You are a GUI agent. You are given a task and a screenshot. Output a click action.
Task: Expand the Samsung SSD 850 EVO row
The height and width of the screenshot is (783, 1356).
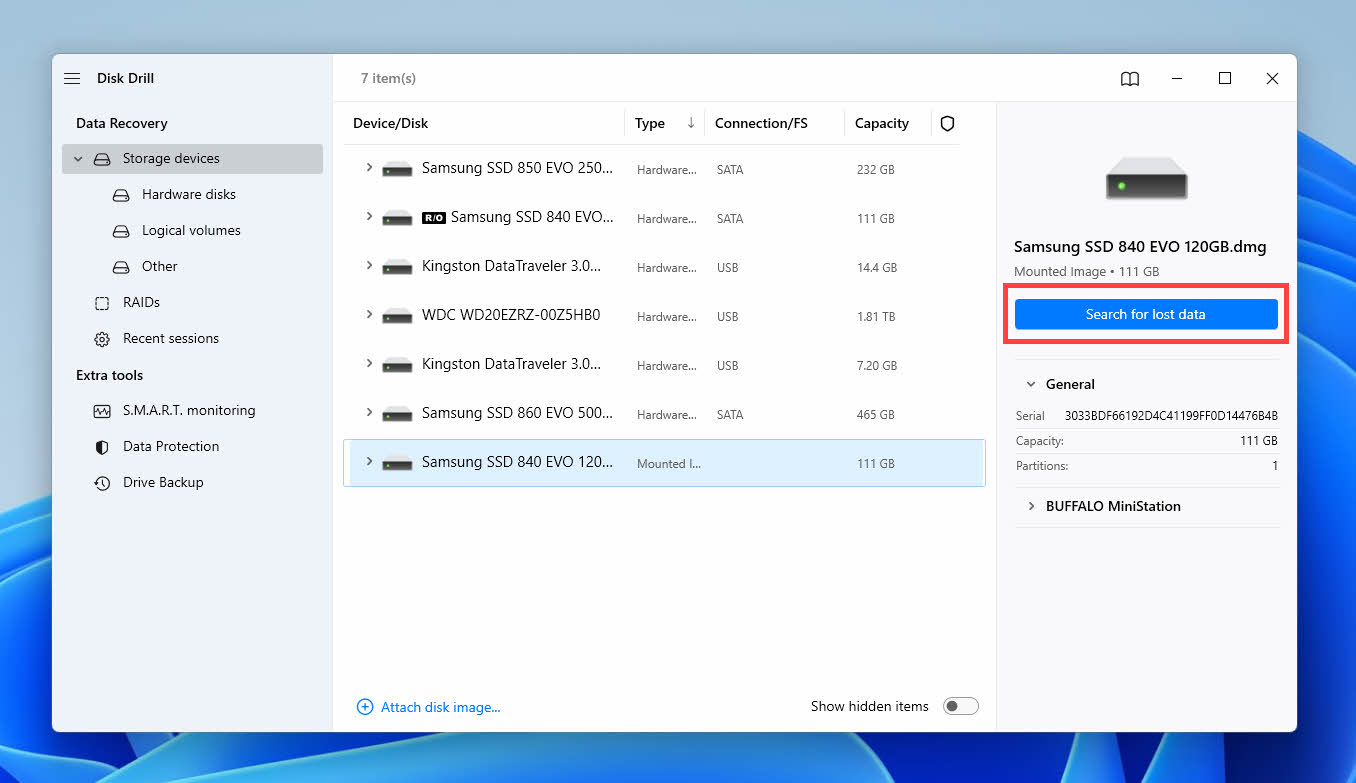(368, 168)
